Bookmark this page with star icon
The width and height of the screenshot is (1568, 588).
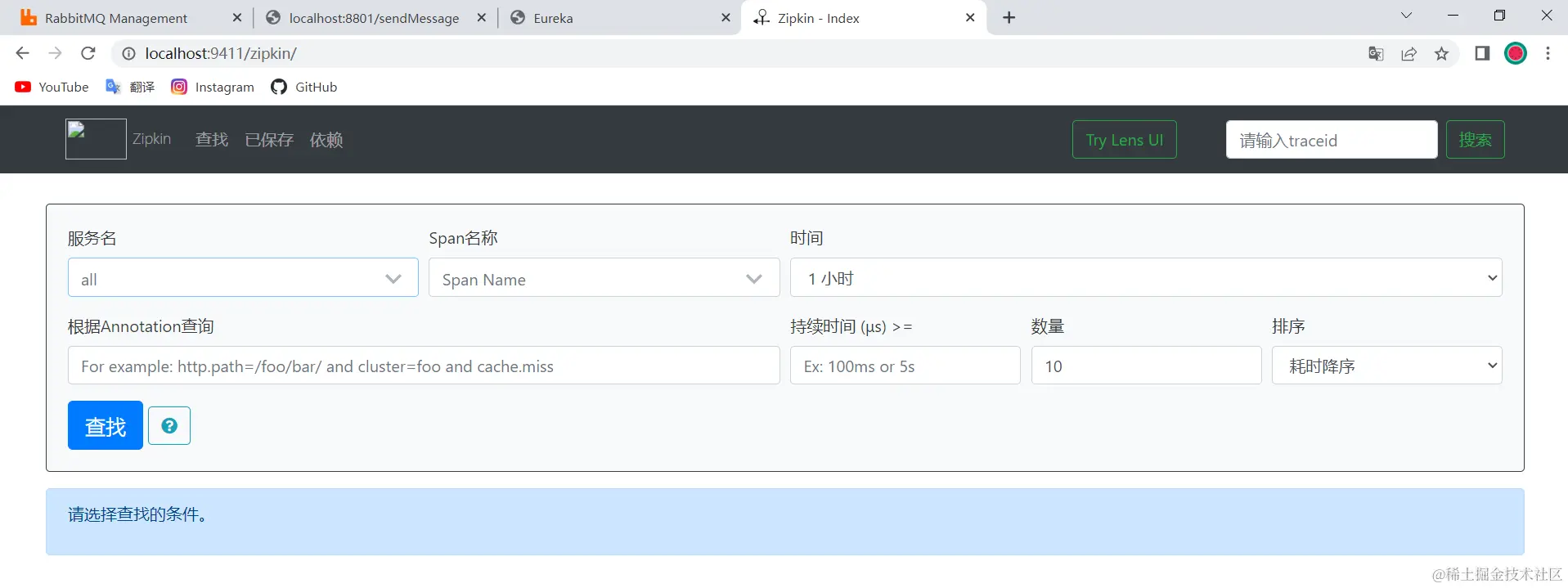click(x=1441, y=53)
